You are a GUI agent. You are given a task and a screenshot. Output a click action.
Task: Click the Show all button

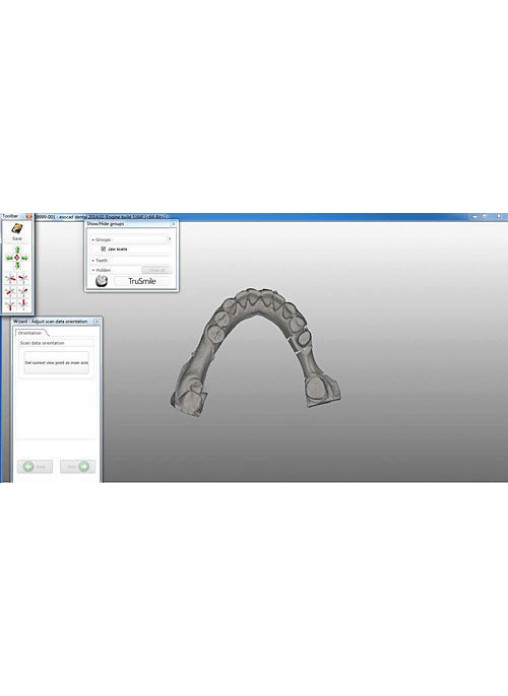pos(157,270)
